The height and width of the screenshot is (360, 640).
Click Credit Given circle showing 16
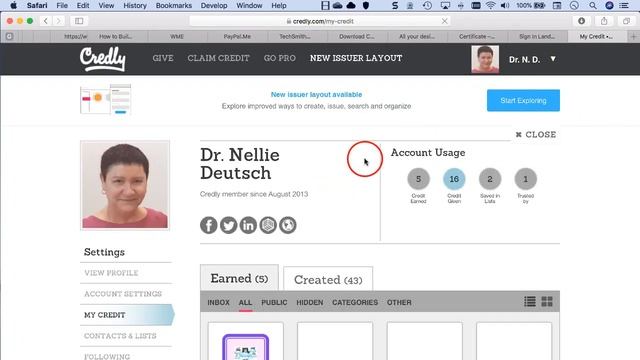tap(454, 179)
